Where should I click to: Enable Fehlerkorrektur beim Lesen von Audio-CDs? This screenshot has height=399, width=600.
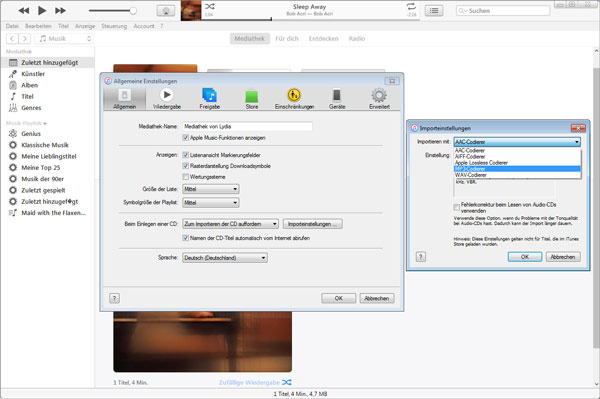coord(457,207)
